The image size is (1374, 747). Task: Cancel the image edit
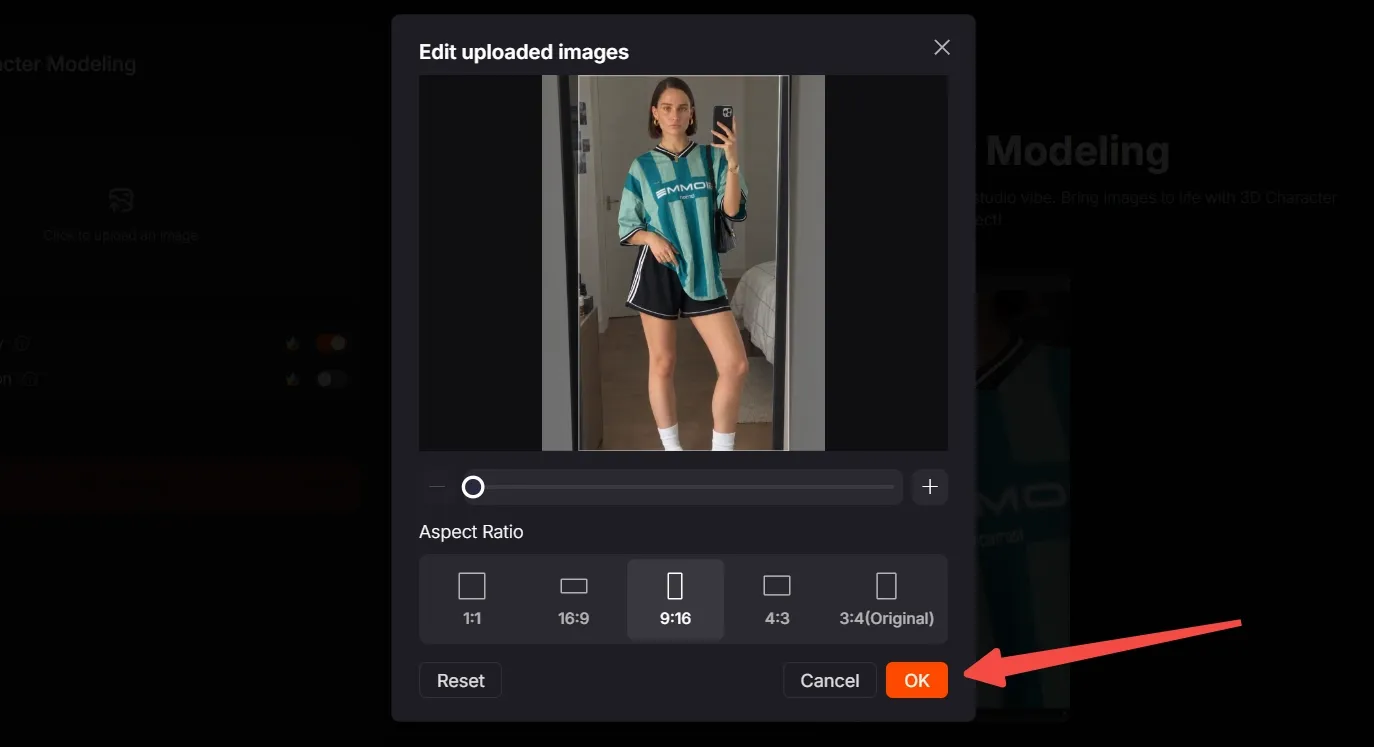(830, 680)
